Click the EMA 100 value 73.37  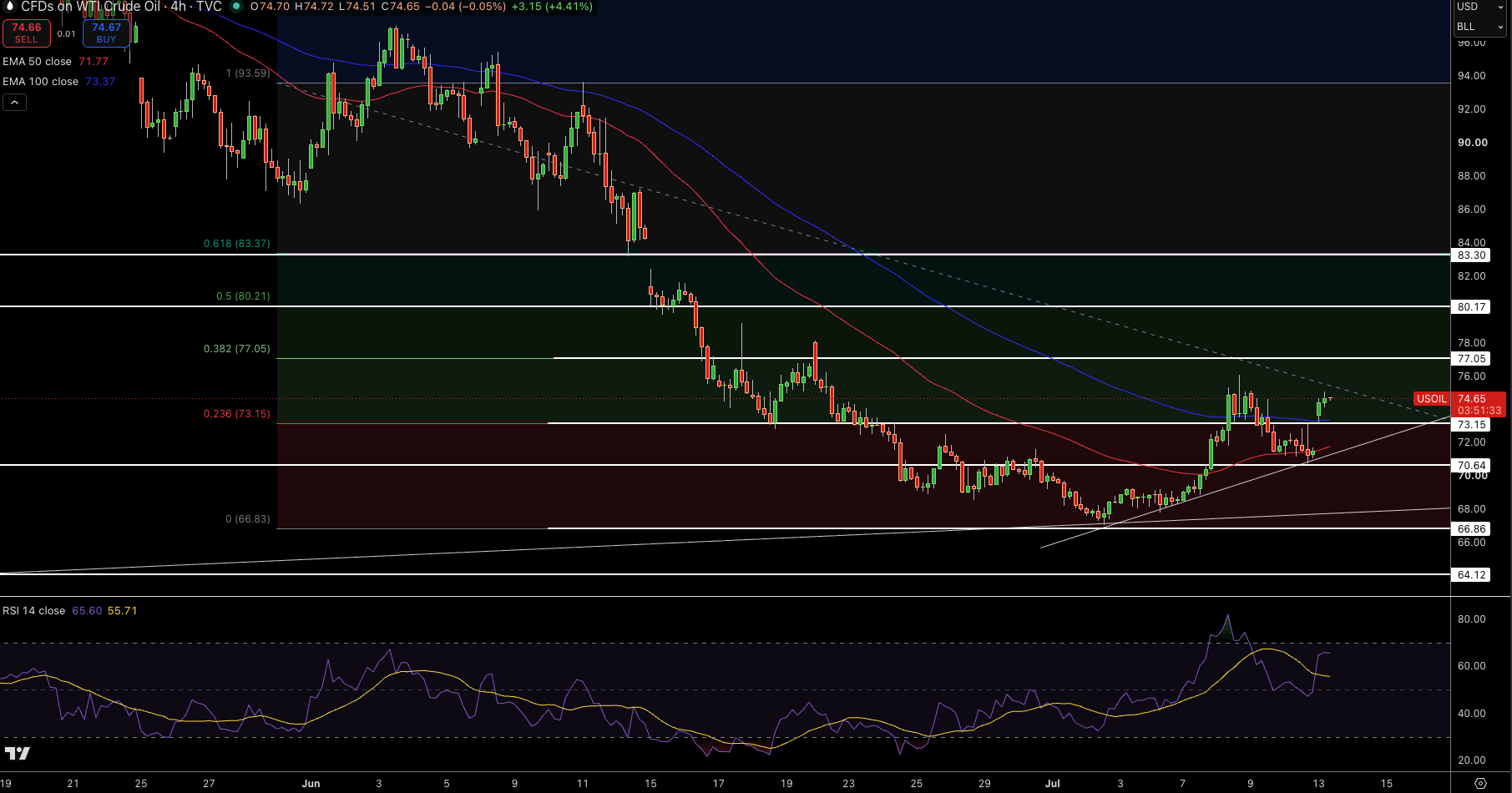(100, 82)
